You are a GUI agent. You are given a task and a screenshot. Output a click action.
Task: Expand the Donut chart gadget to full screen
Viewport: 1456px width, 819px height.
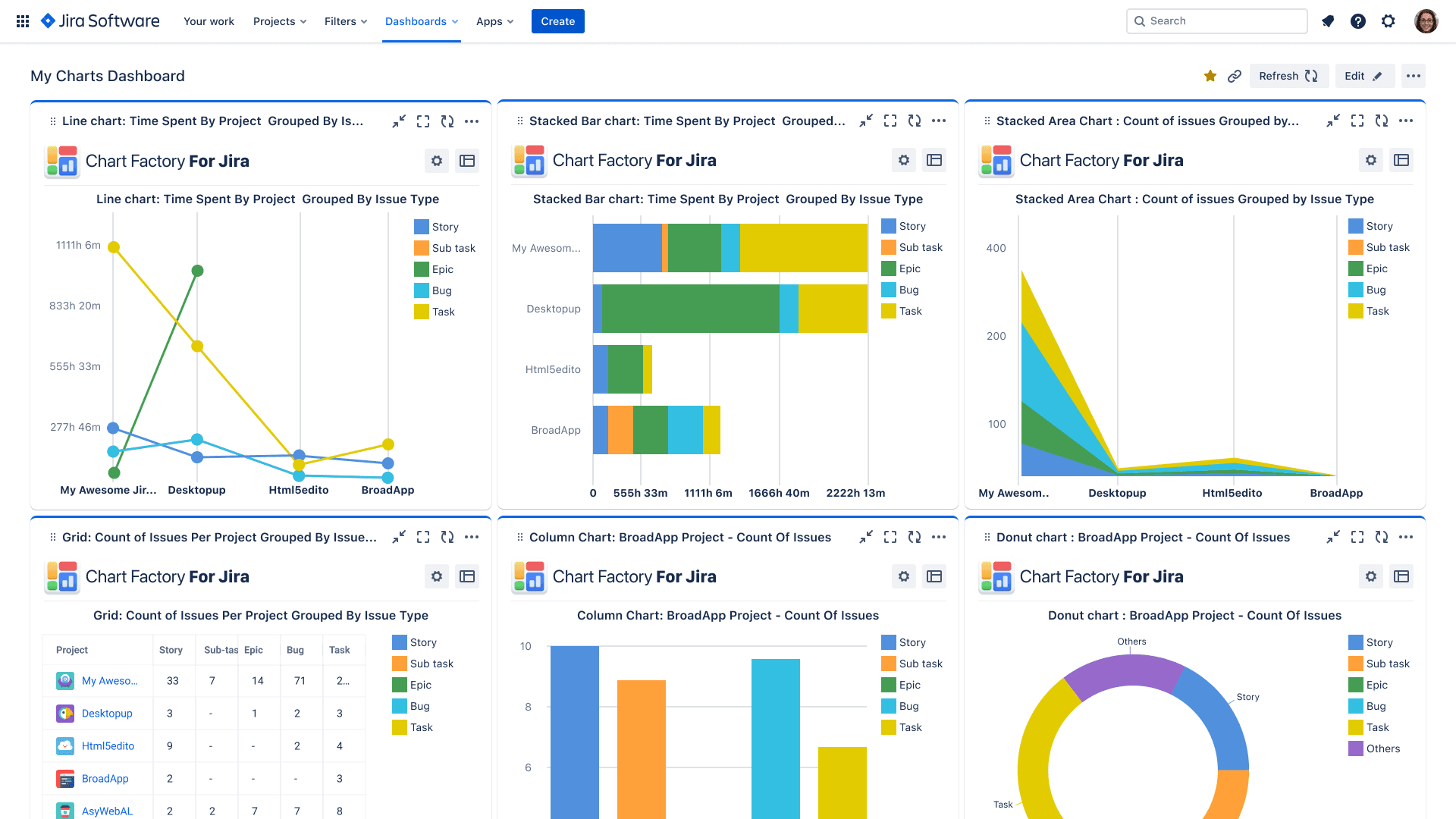pos(1357,537)
